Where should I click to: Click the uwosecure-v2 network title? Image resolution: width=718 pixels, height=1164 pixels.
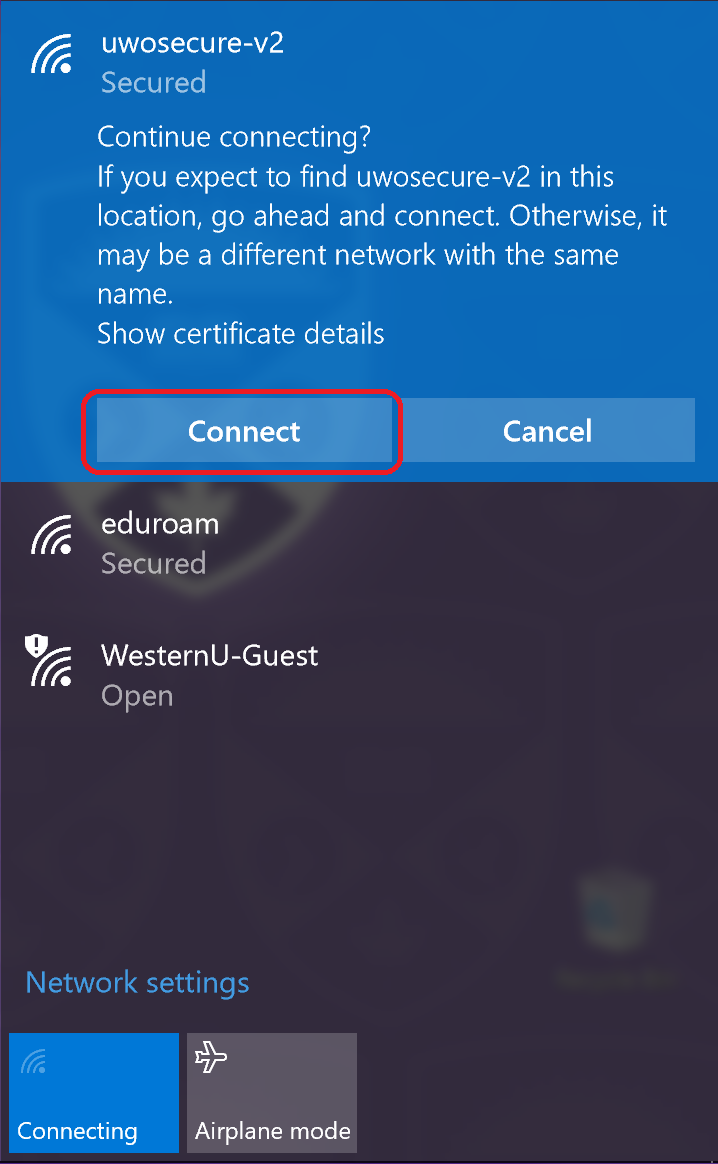click(192, 43)
